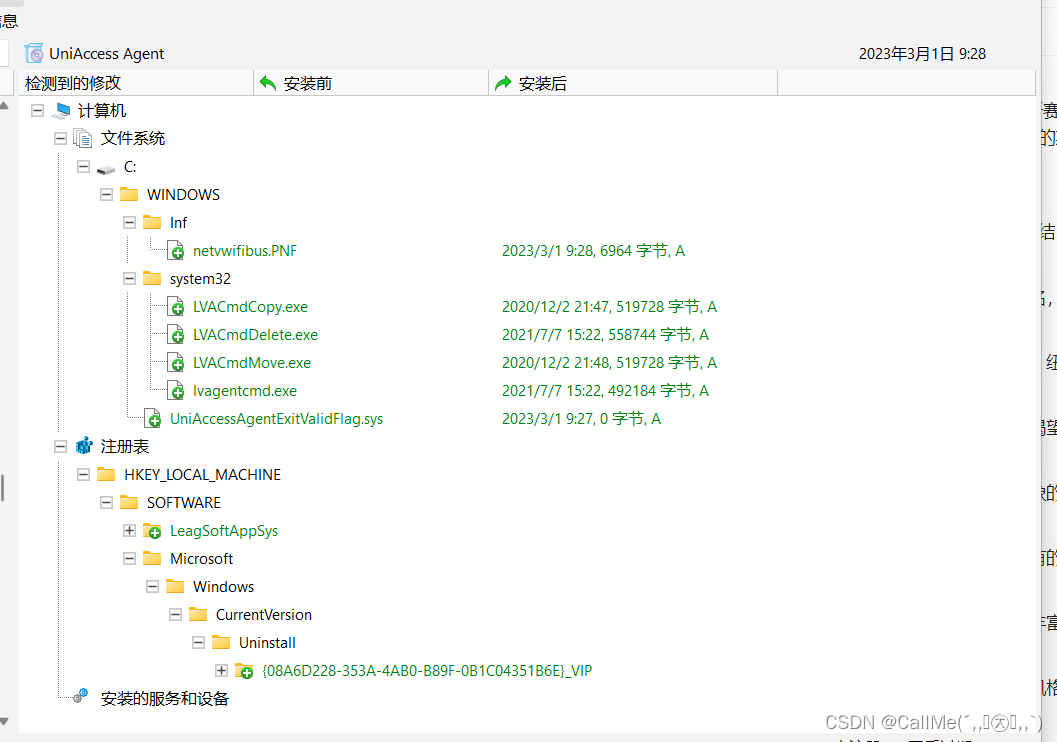Click the UniAccess Agent installer icon
The image size is (1057, 742).
tap(34, 53)
